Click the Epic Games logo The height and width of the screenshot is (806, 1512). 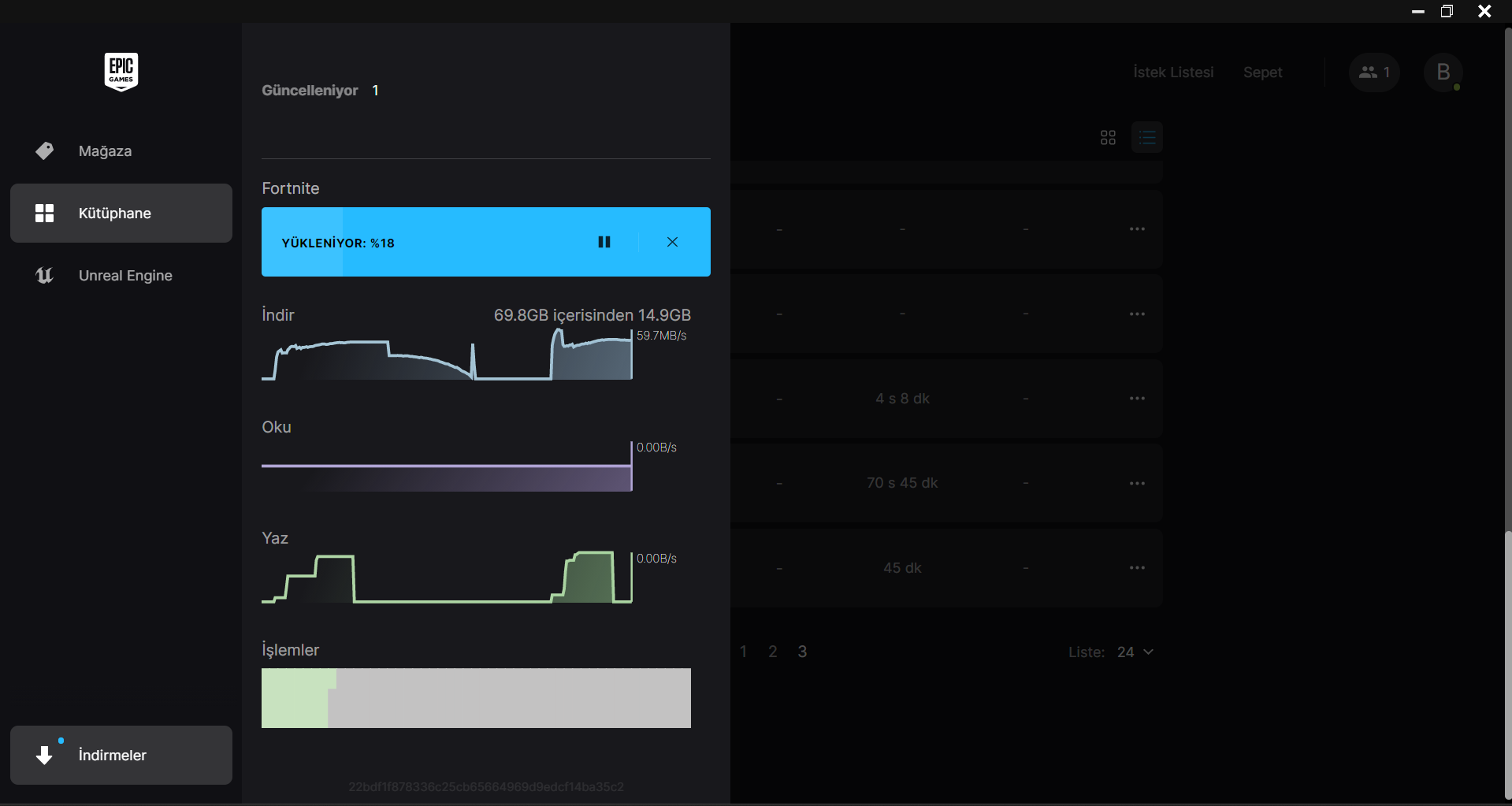[x=121, y=72]
